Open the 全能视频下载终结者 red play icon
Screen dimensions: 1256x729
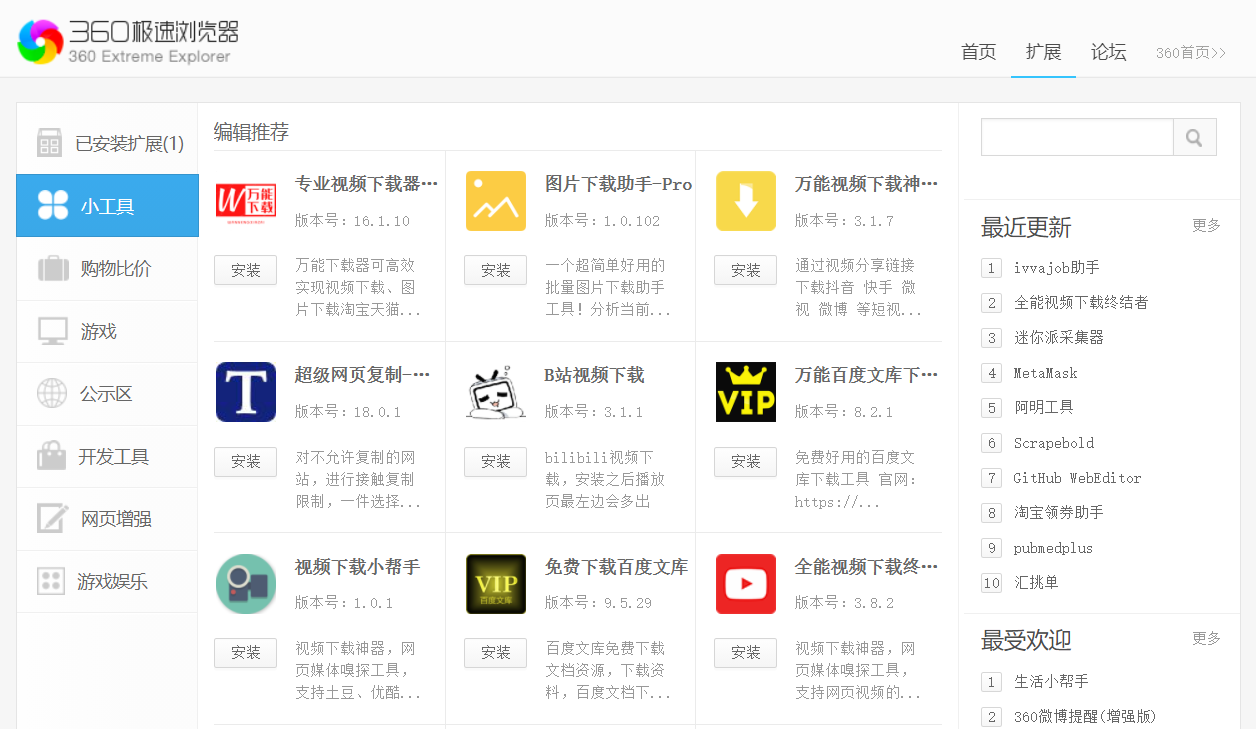click(746, 584)
